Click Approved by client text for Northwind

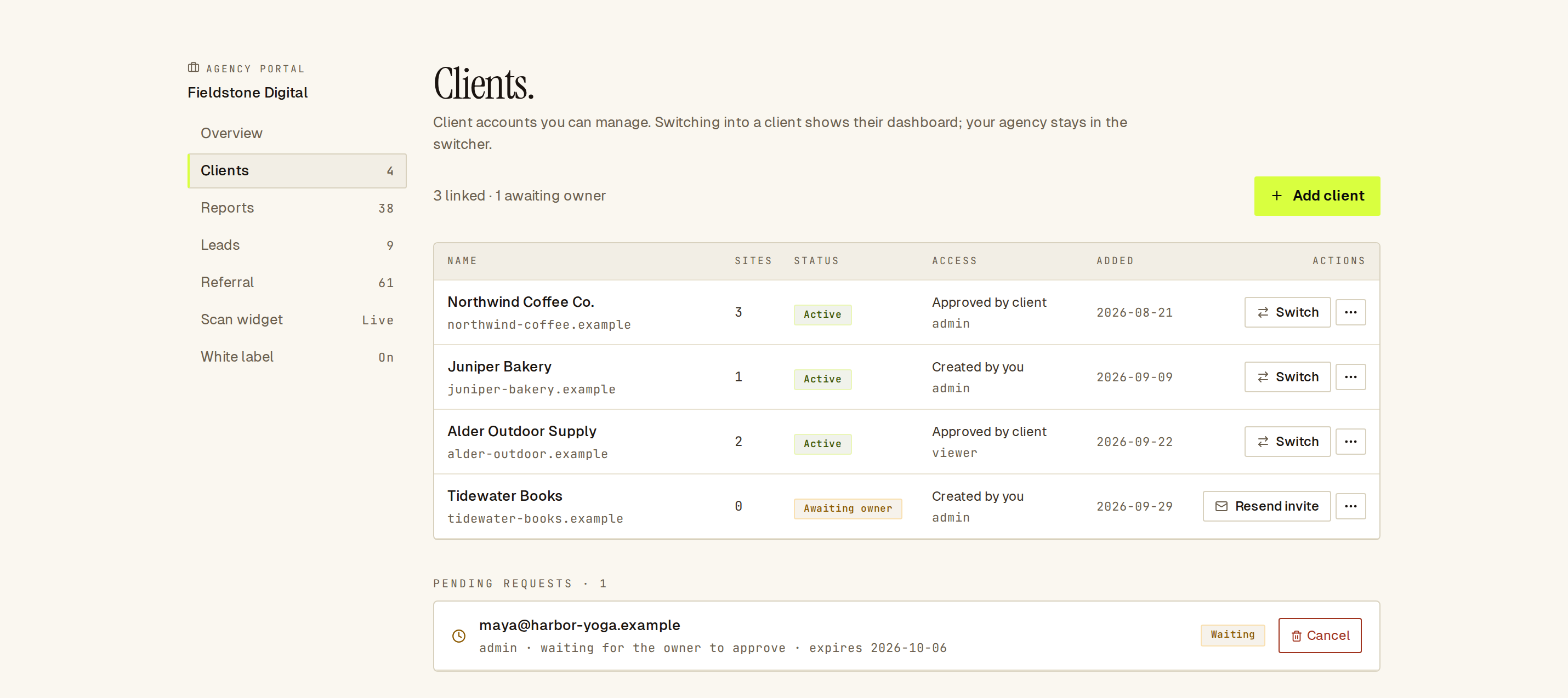tap(989, 302)
